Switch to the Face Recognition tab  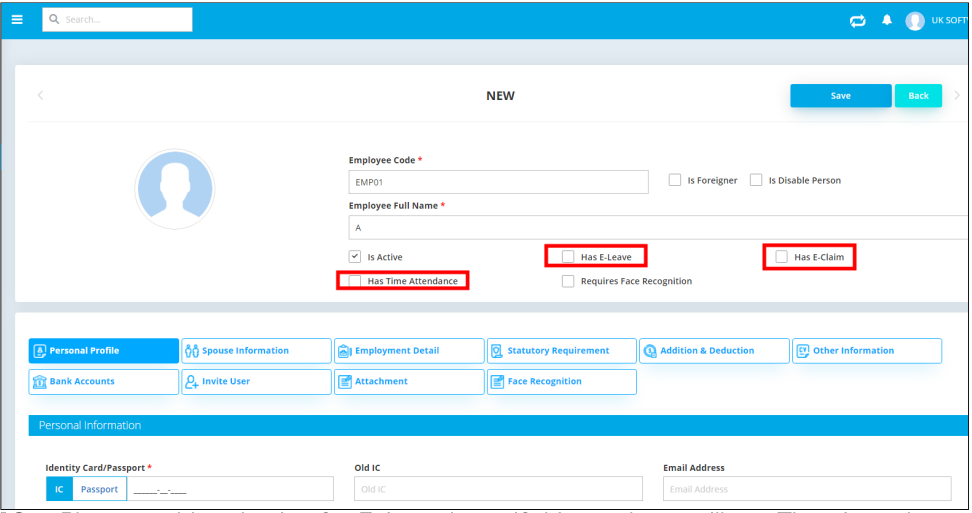point(561,381)
